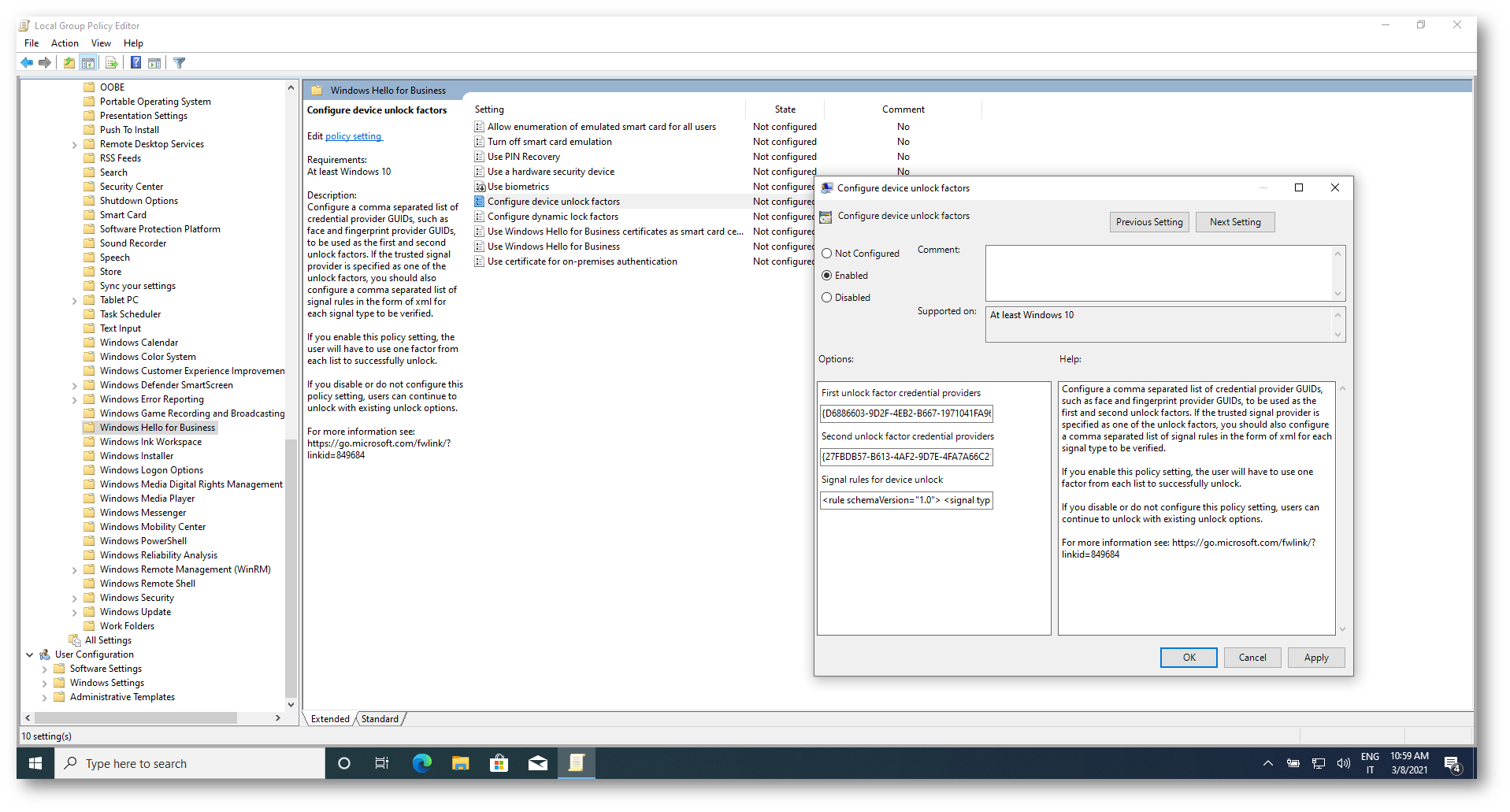The width and height of the screenshot is (1510, 812).
Task: Click the Second unlock factor credential providers field
Action: (x=906, y=457)
